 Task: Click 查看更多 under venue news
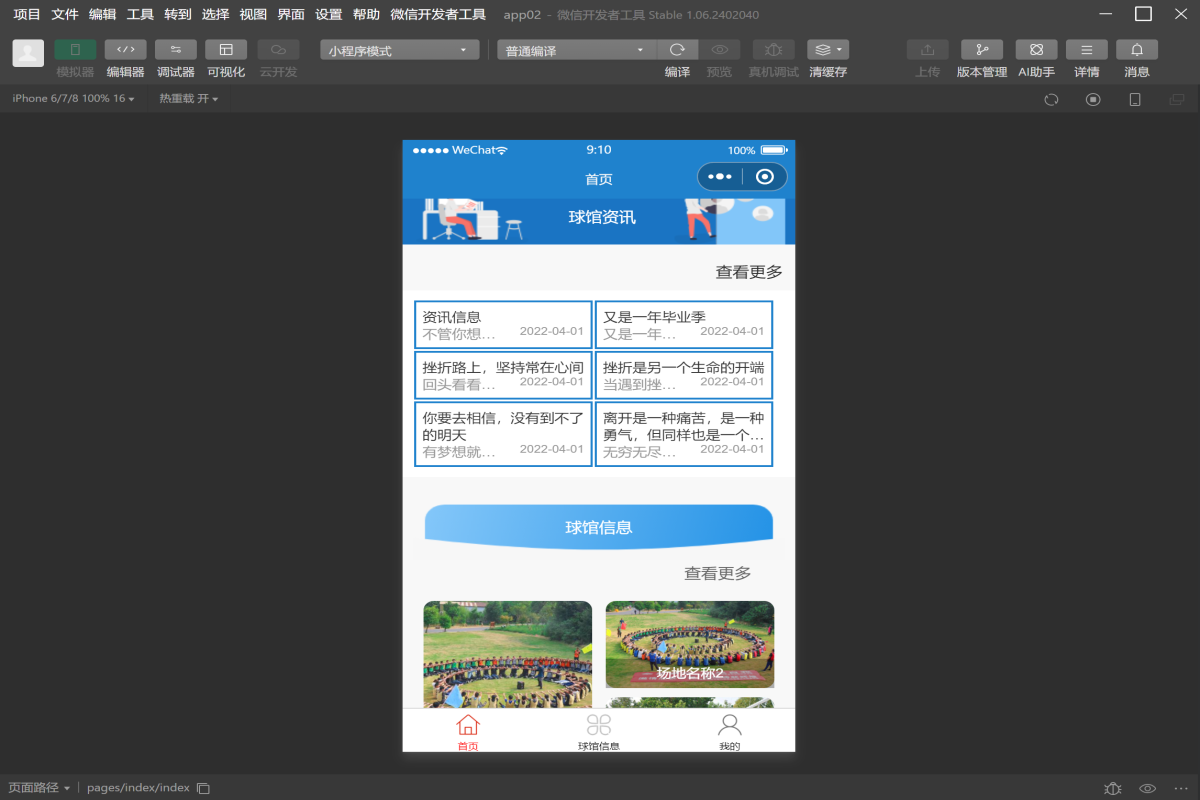pos(748,272)
